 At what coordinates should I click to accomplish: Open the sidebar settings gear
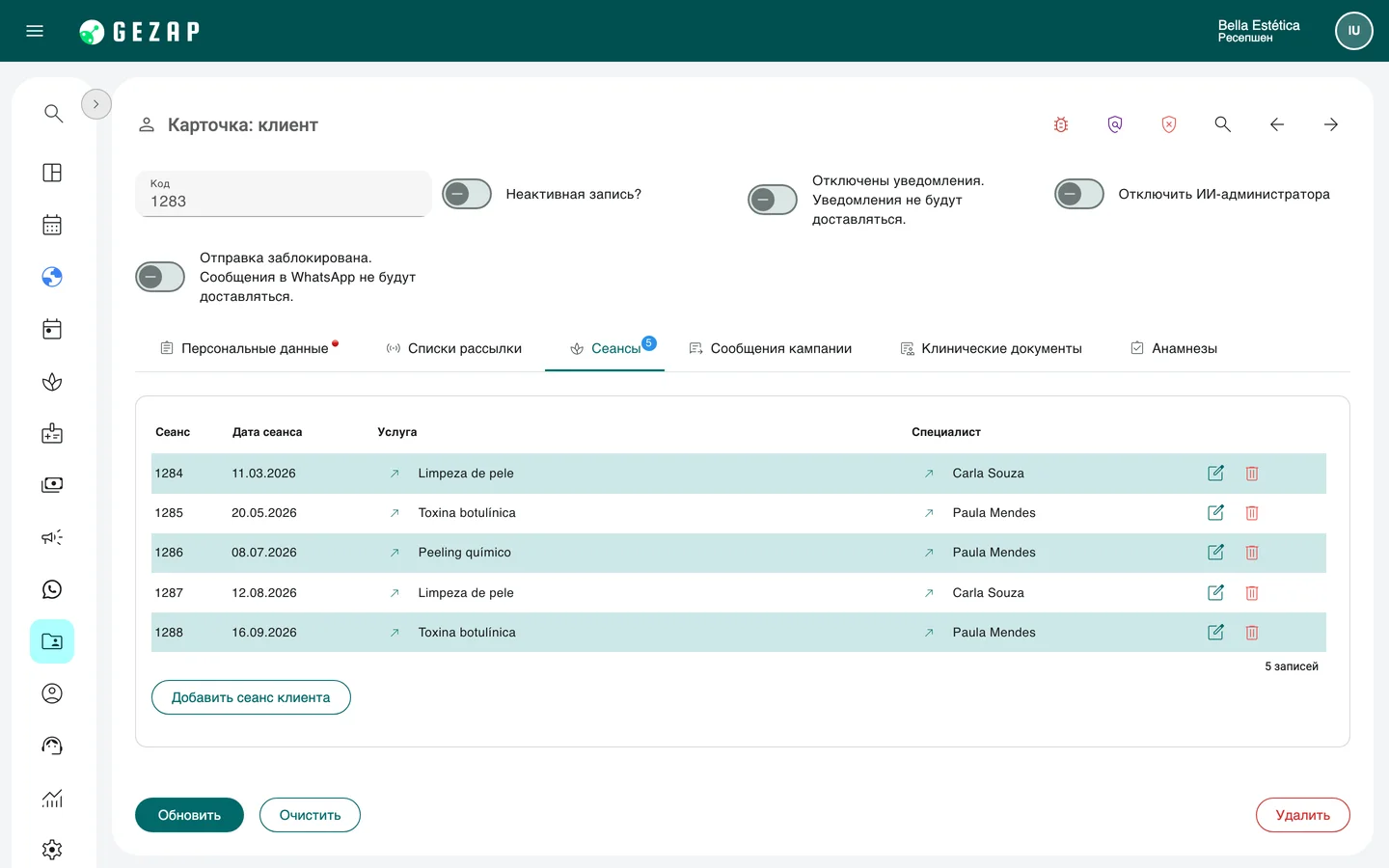52,850
